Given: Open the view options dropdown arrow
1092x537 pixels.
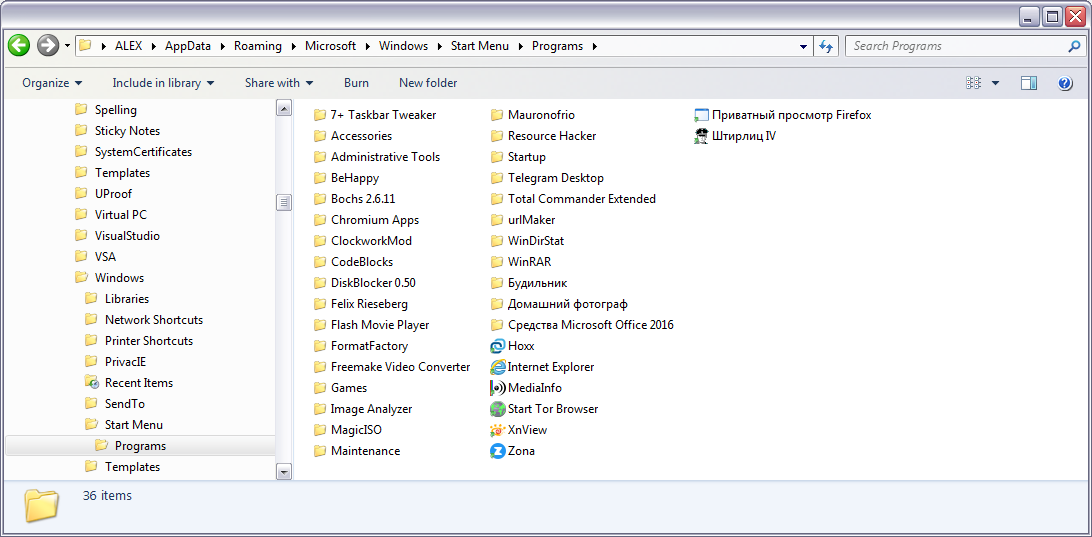Looking at the screenshot, I should click(995, 83).
